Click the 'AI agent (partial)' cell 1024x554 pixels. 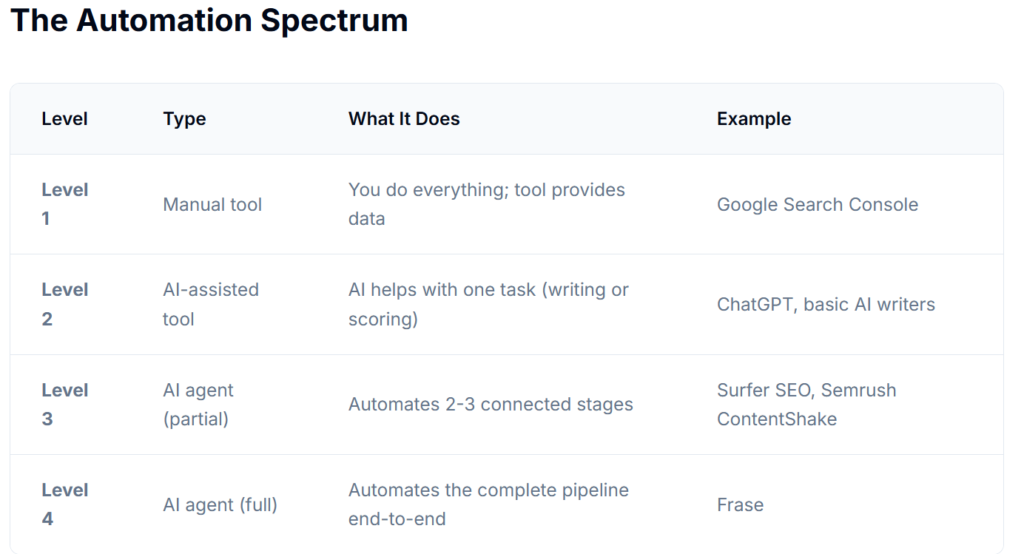click(x=198, y=404)
